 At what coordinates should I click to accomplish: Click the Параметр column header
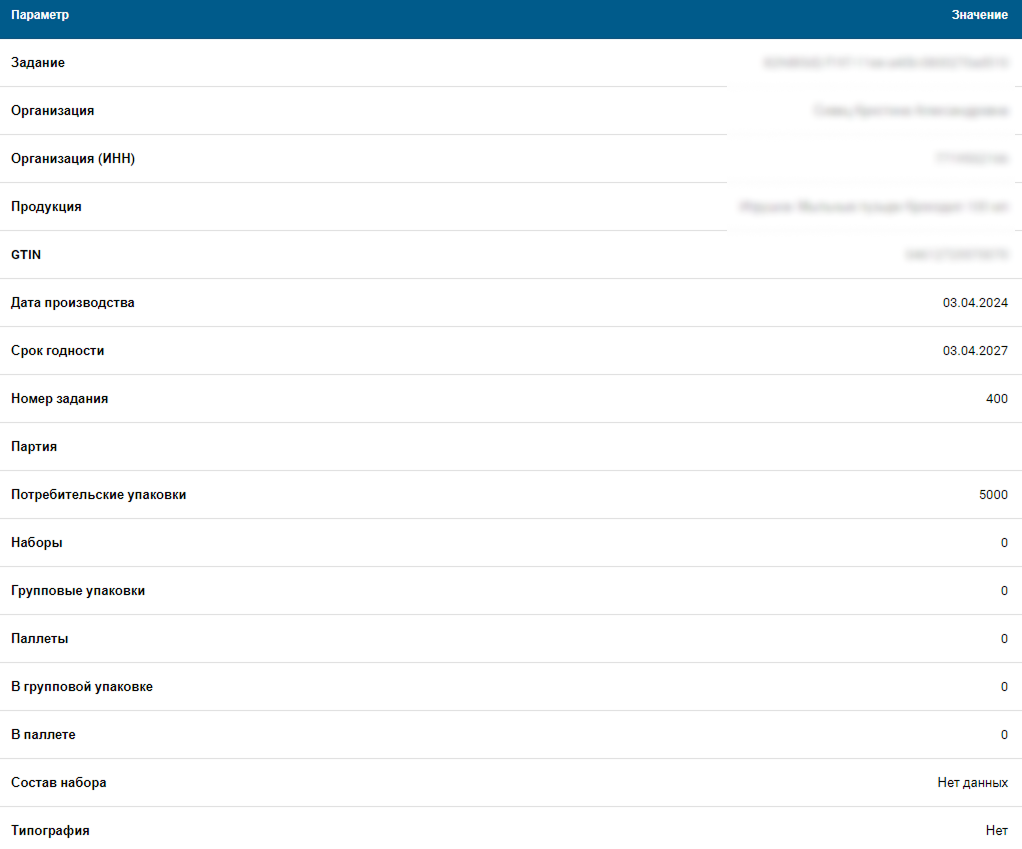41,15
